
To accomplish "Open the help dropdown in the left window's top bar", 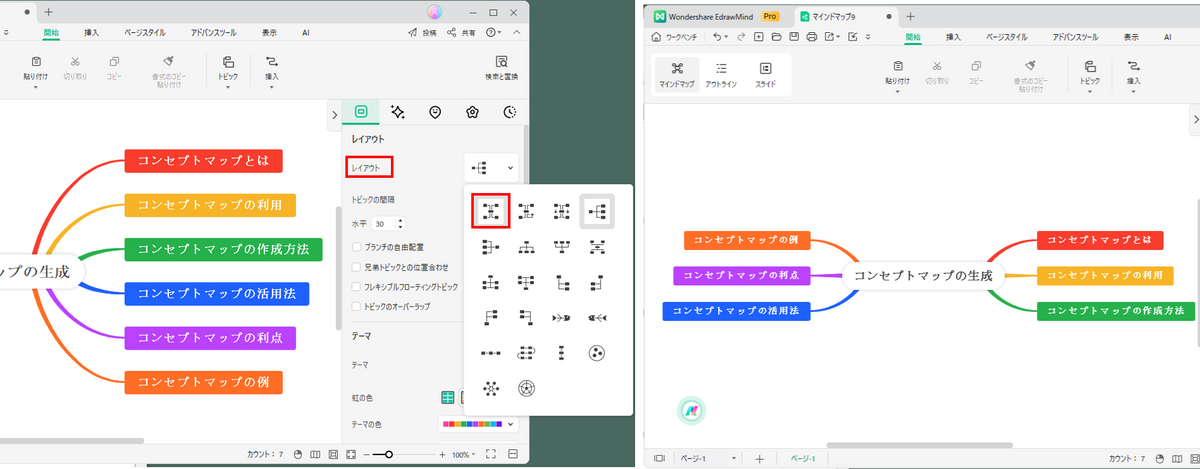I will [x=496, y=33].
